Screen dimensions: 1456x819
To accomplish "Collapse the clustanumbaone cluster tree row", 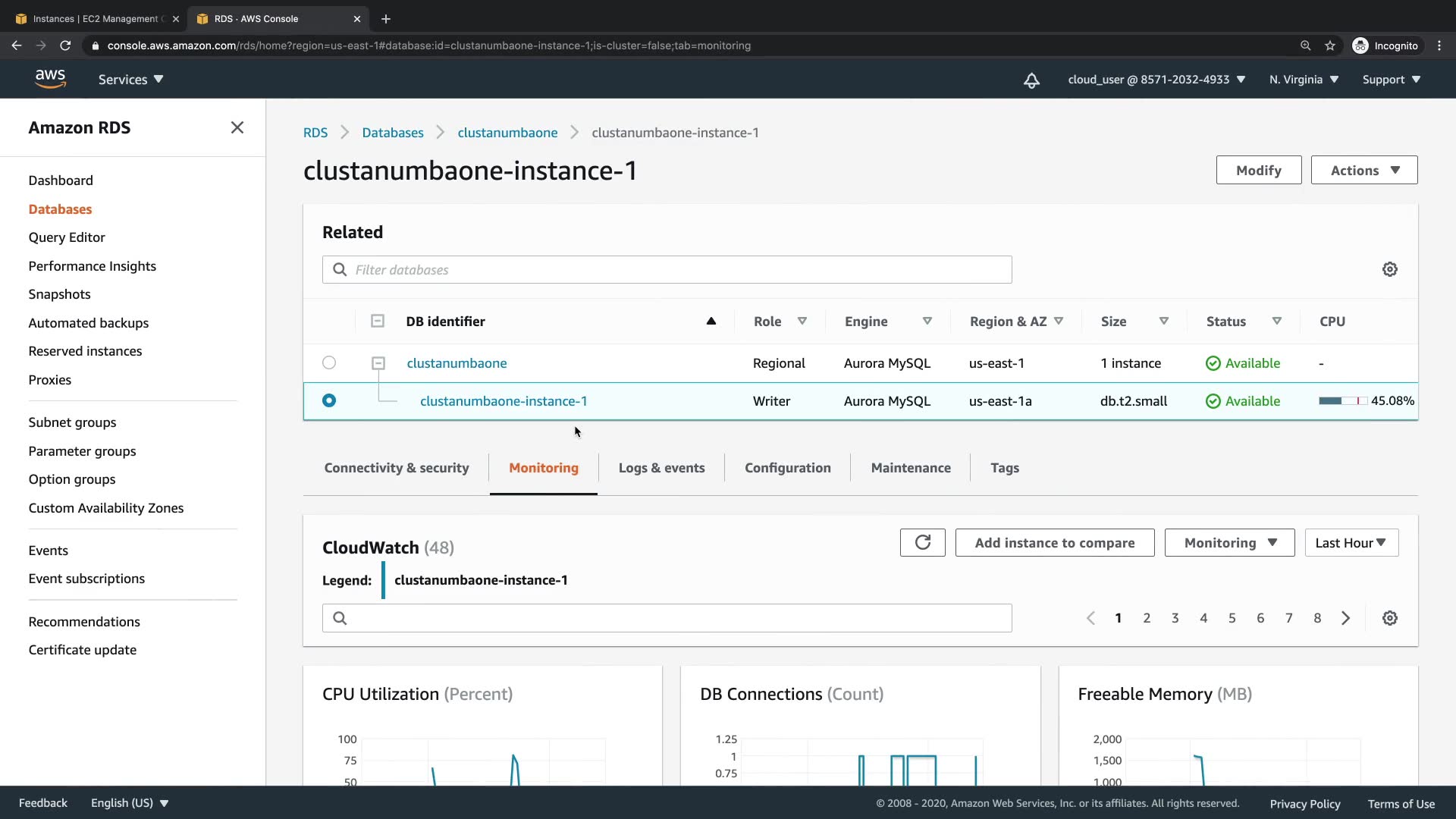I will point(378,363).
